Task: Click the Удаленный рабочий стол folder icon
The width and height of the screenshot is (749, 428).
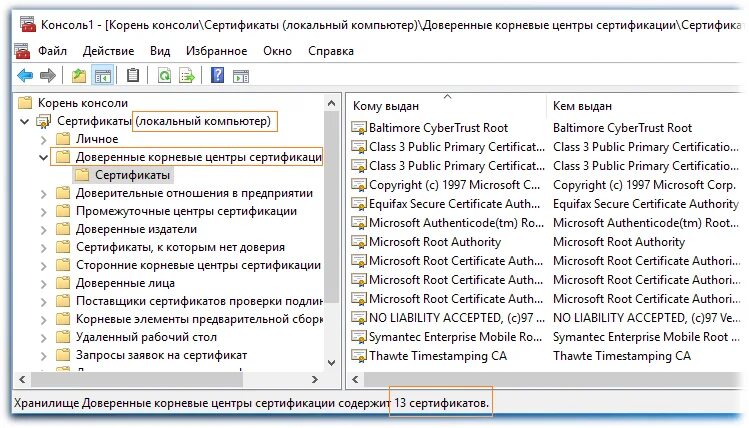Action: tap(63, 337)
